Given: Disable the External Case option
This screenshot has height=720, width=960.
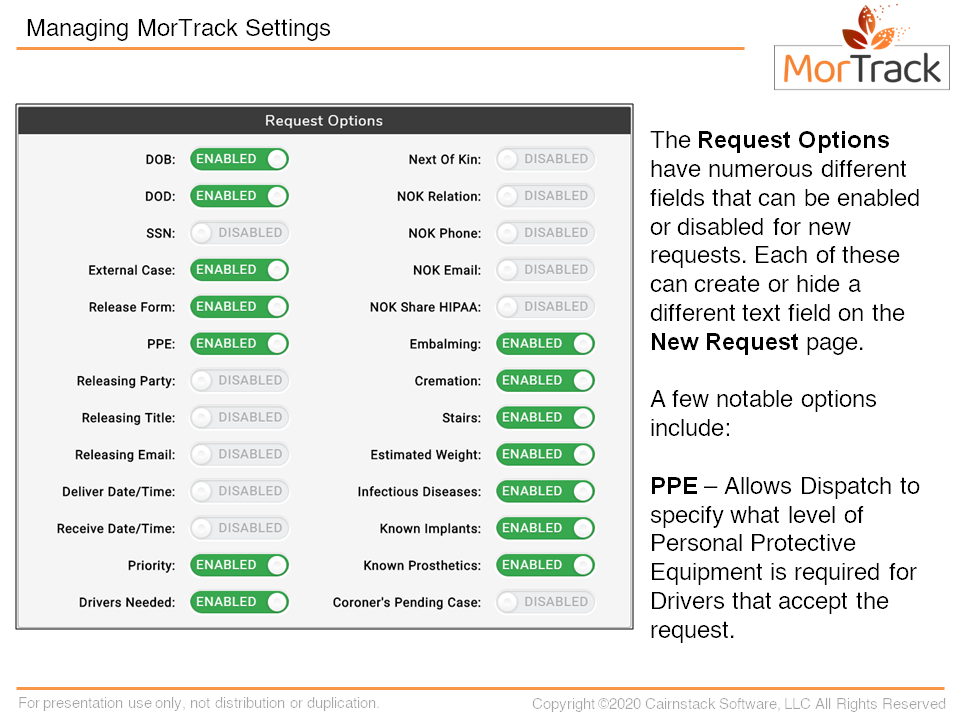Looking at the screenshot, I should [239, 270].
